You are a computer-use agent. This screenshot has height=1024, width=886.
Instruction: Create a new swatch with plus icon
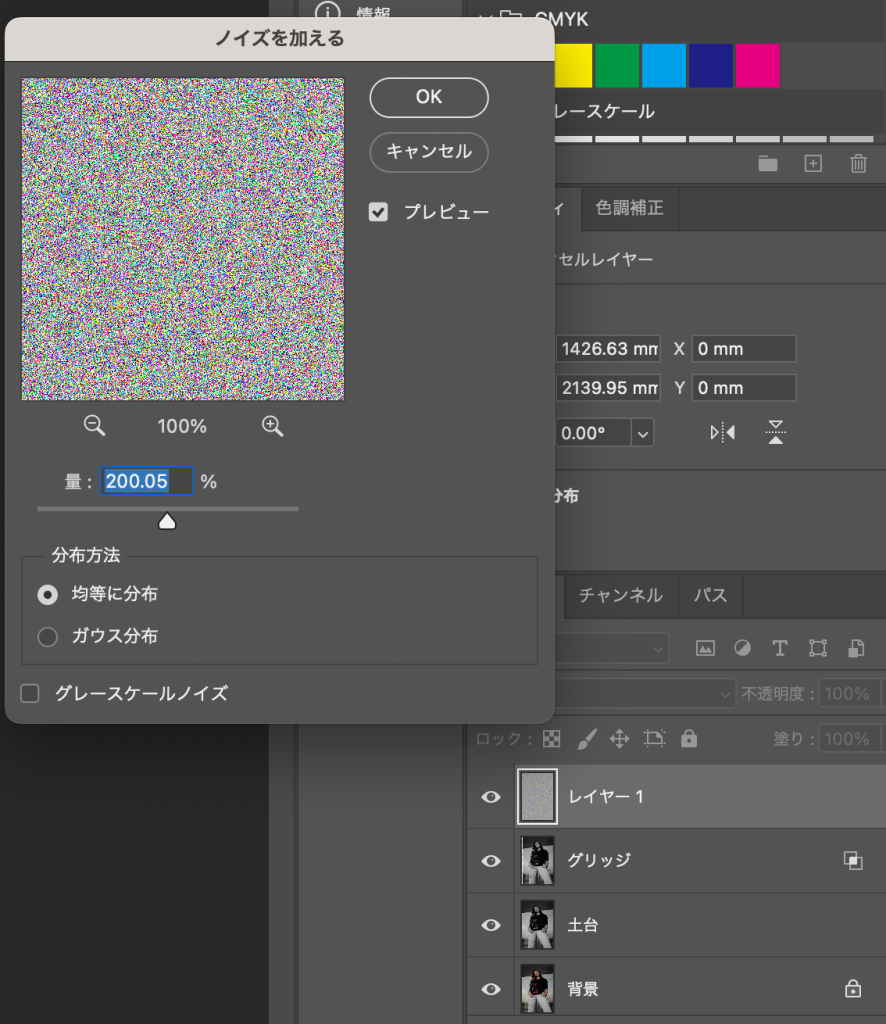pyautogui.click(x=813, y=164)
